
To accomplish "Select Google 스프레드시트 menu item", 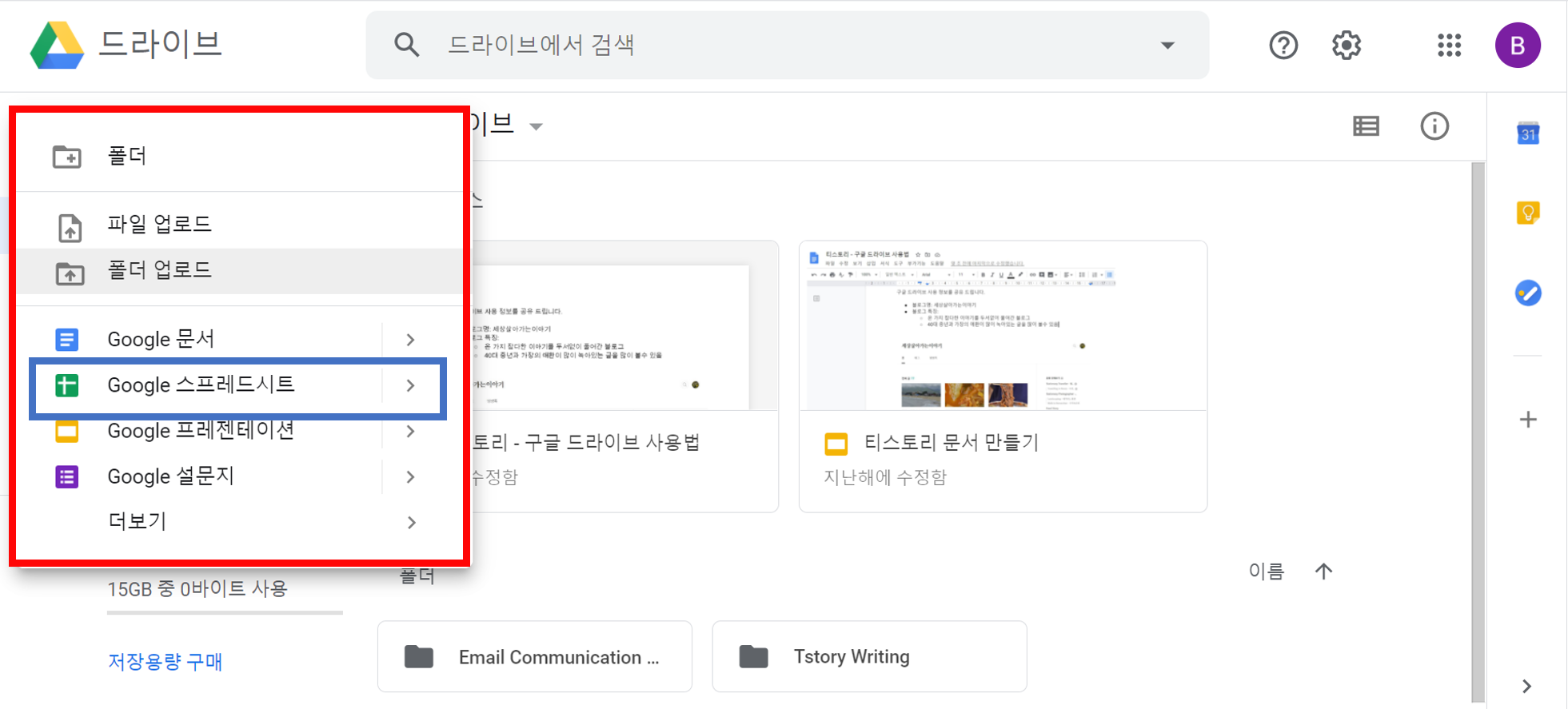I will [x=240, y=386].
